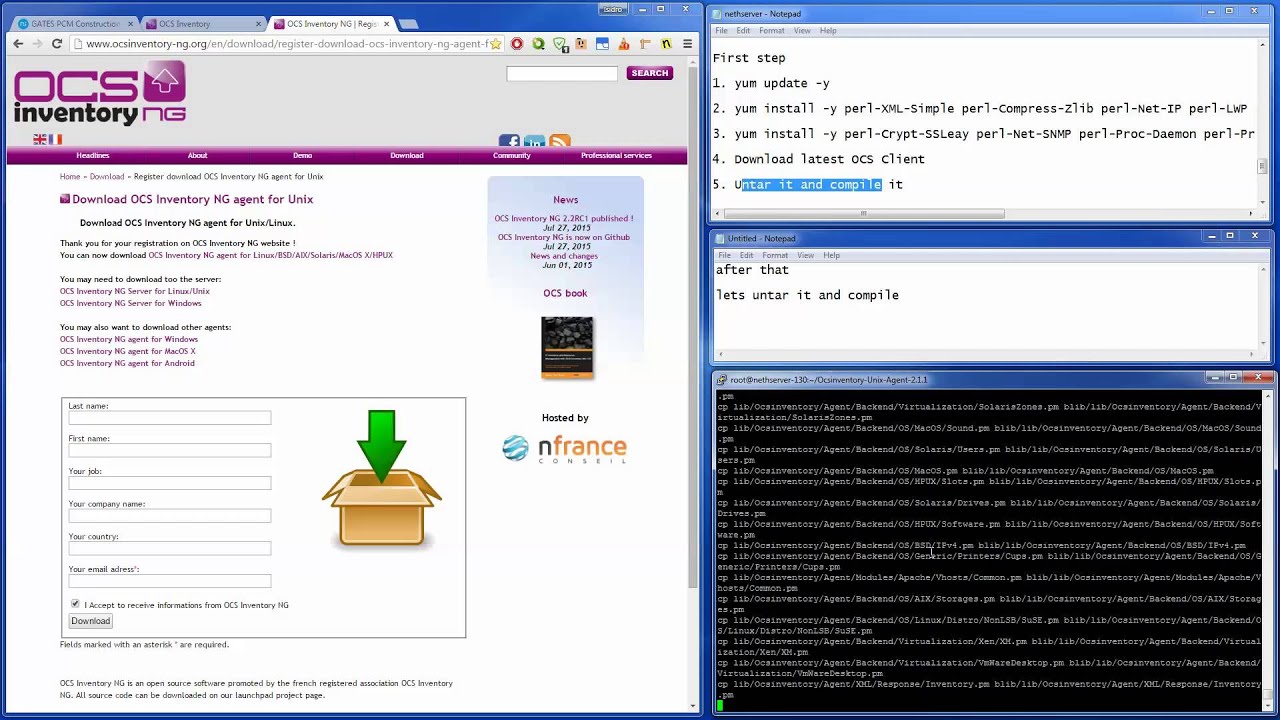Click the VLC cone extension icon
The height and width of the screenshot is (720, 1280).
click(x=624, y=44)
